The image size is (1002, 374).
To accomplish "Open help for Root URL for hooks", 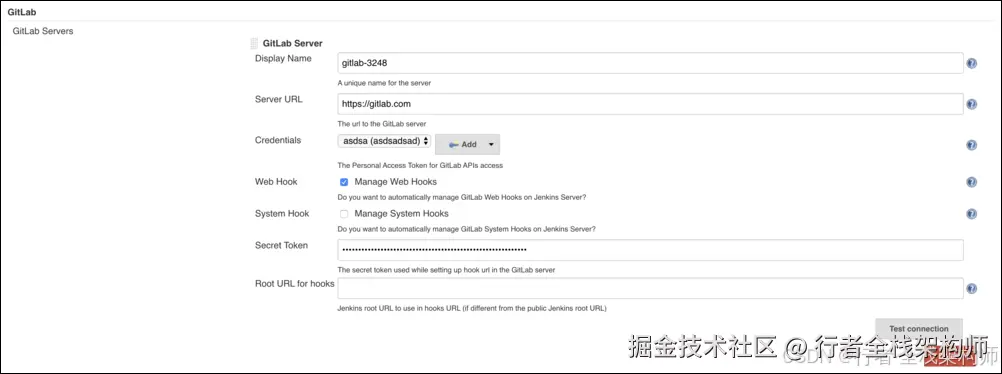I will [x=971, y=289].
